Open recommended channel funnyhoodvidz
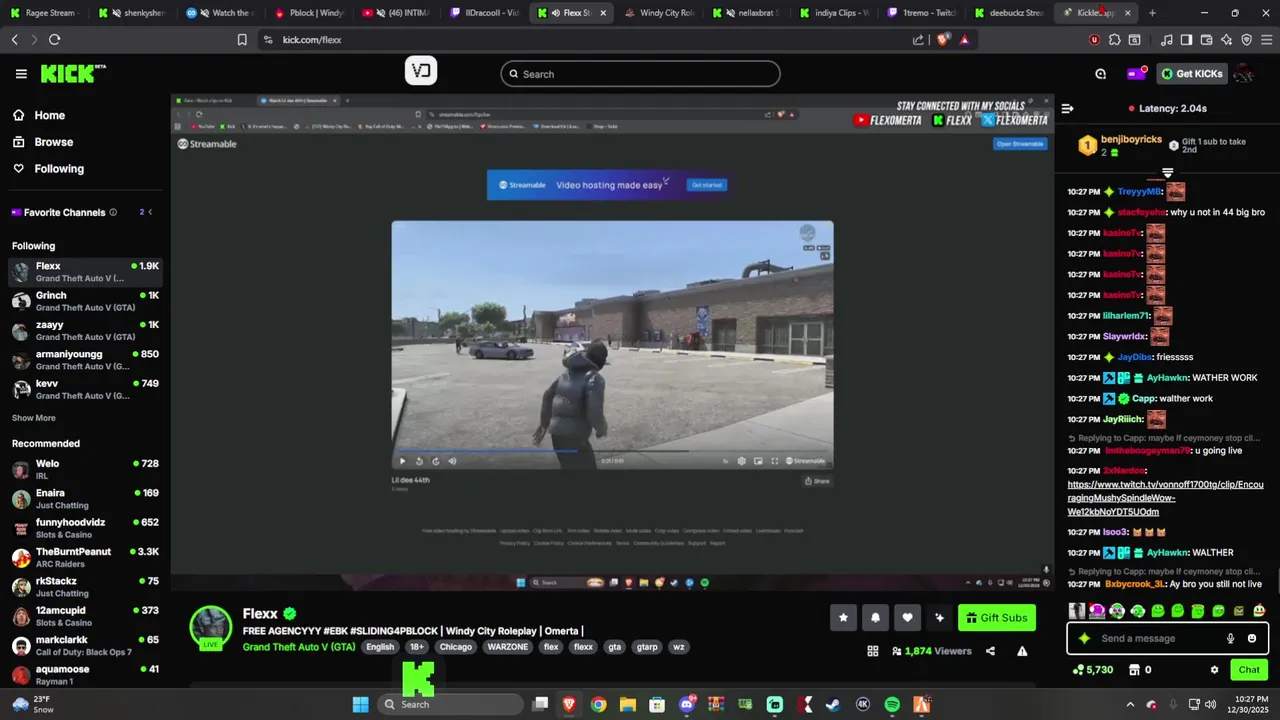 click(x=85, y=528)
